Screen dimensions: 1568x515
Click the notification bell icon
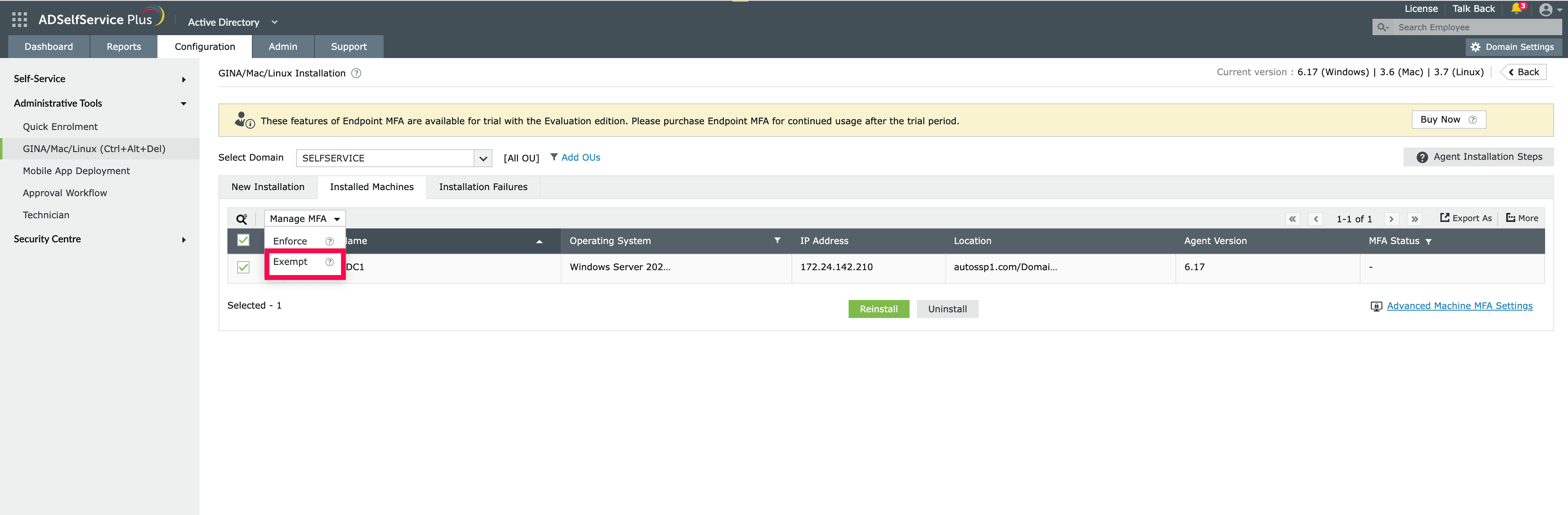tap(1516, 9)
